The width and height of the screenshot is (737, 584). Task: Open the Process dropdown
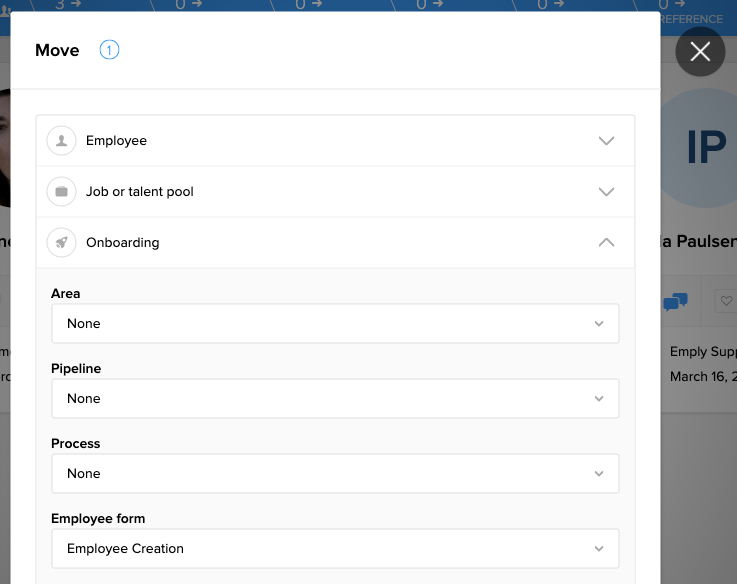pyautogui.click(x=335, y=474)
